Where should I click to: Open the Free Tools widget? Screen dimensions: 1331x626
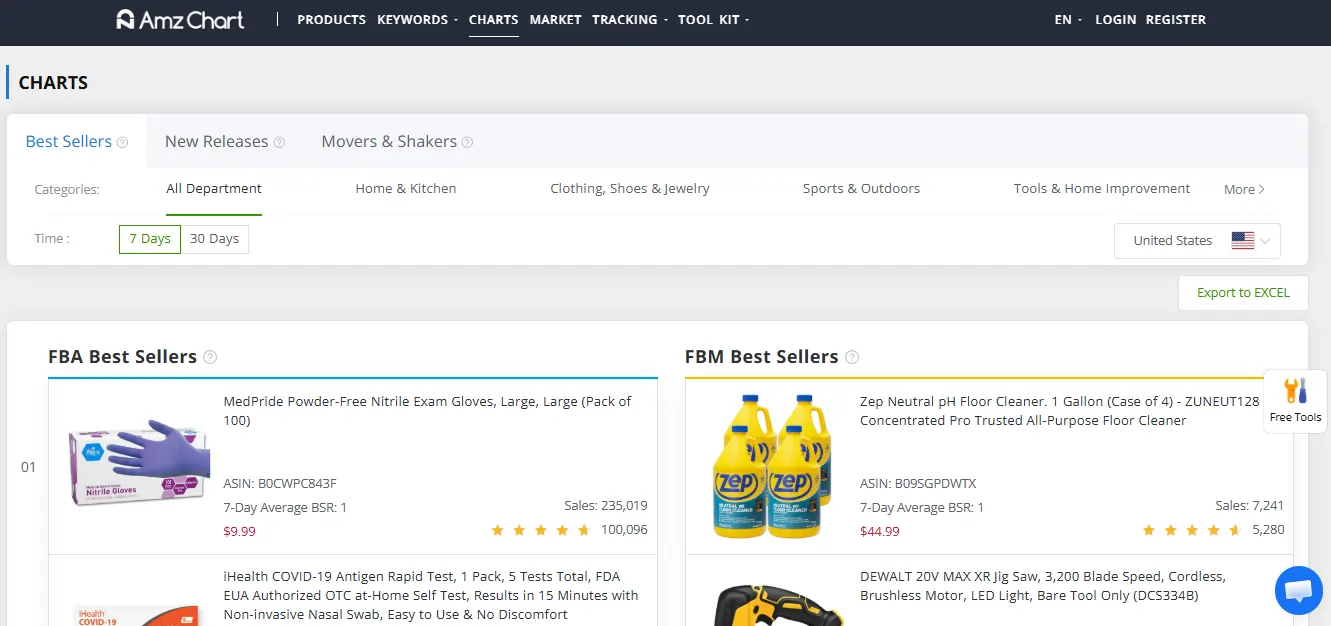(x=1295, y=400)
